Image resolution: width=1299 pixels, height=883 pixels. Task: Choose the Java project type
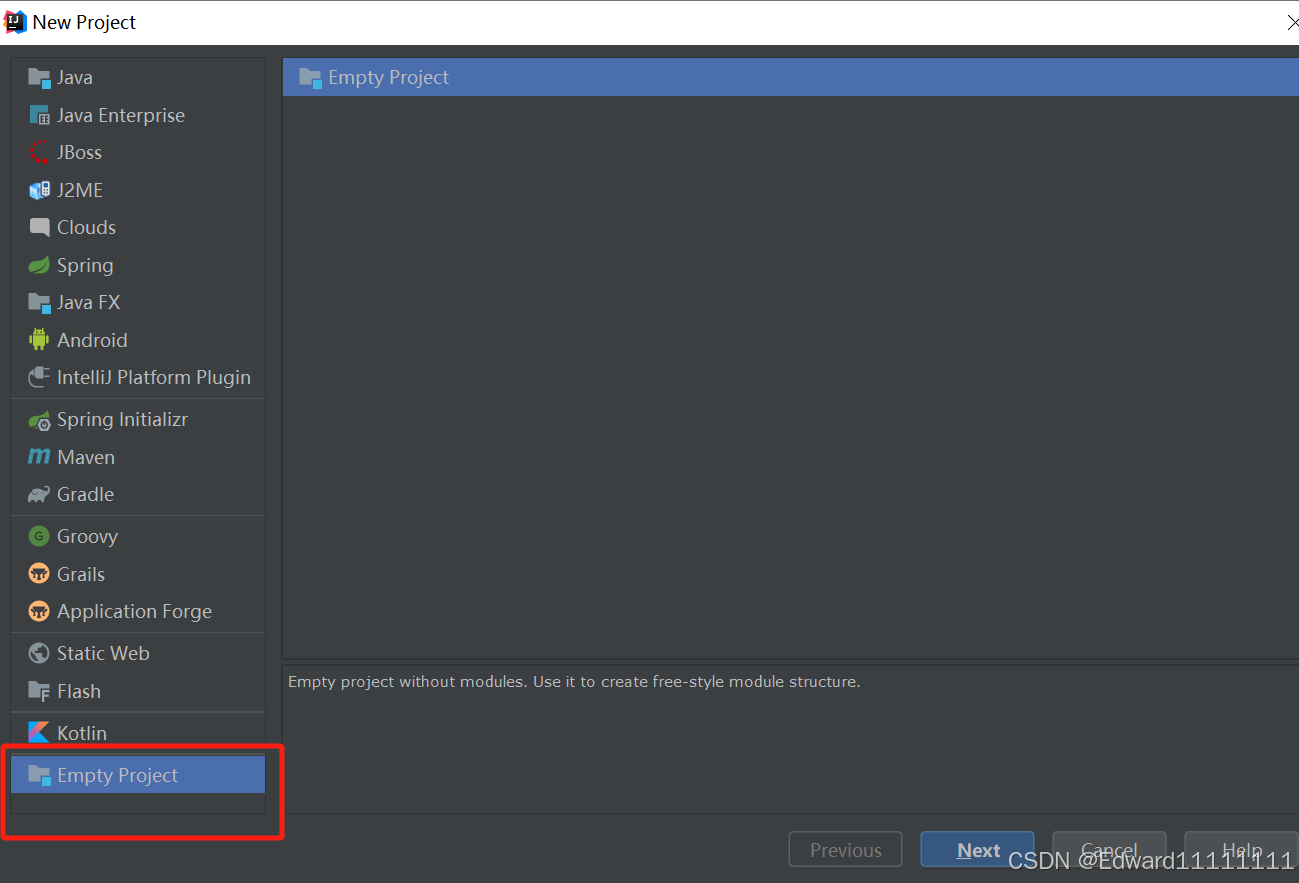[138, 77]
